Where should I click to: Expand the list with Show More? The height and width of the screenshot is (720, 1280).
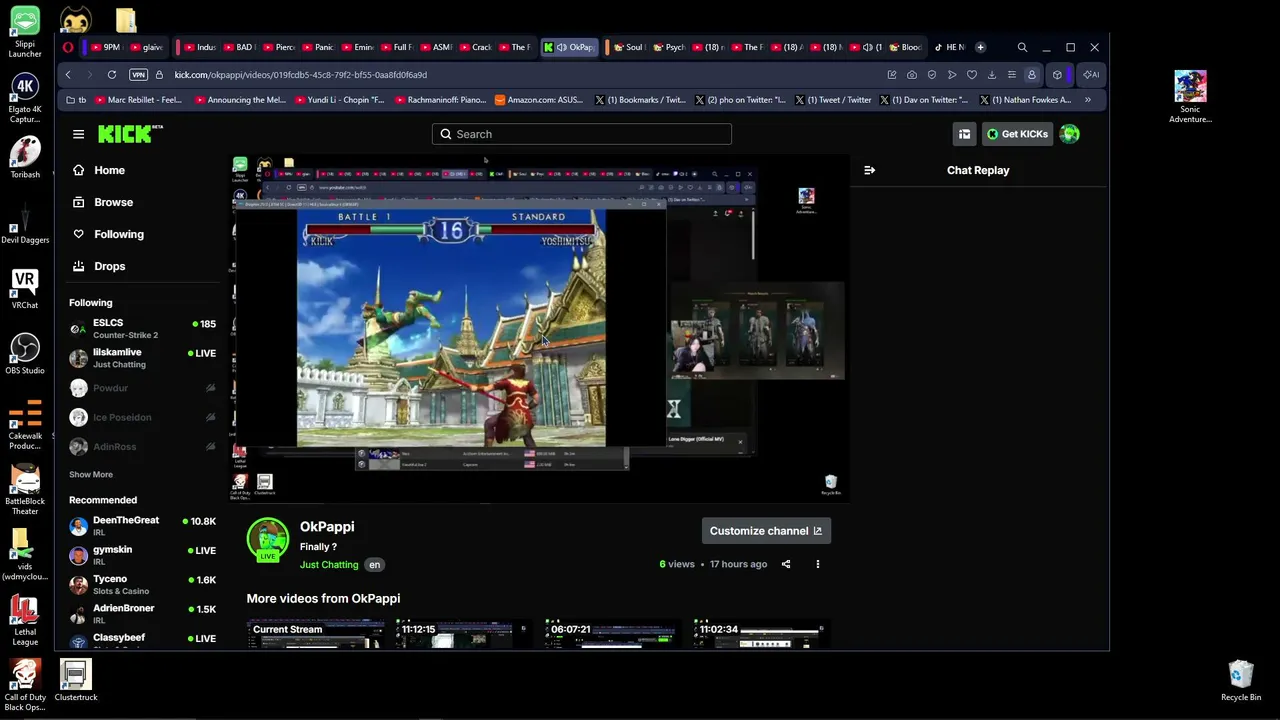pos(91,474)
